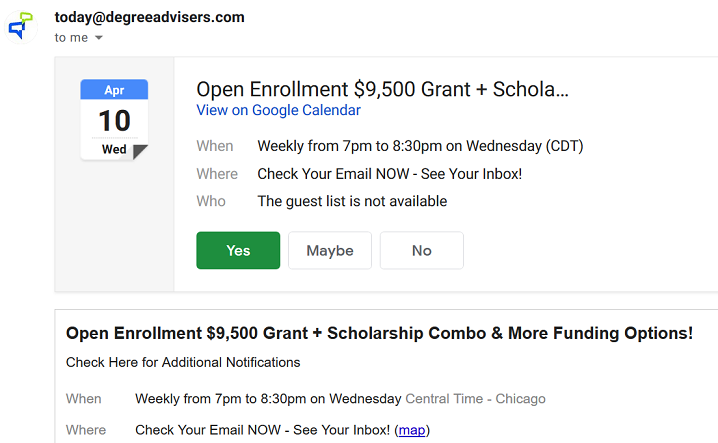Image resolution: width=718 pixels, height=443 pixels.
Task: Click the Central Time - Chicago timezone text
Action: 475,399
